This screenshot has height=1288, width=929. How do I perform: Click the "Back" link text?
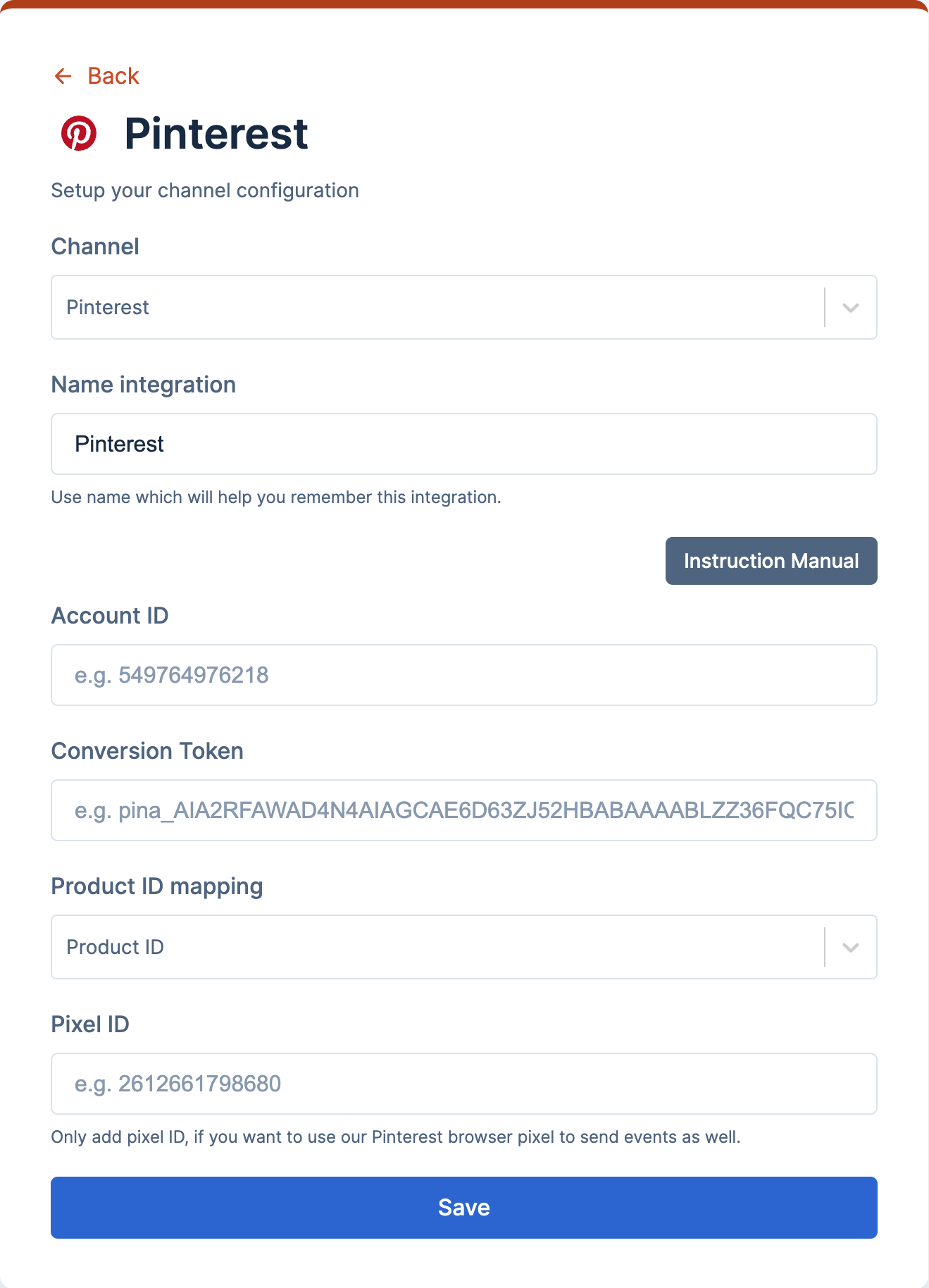tap(113, 76)
